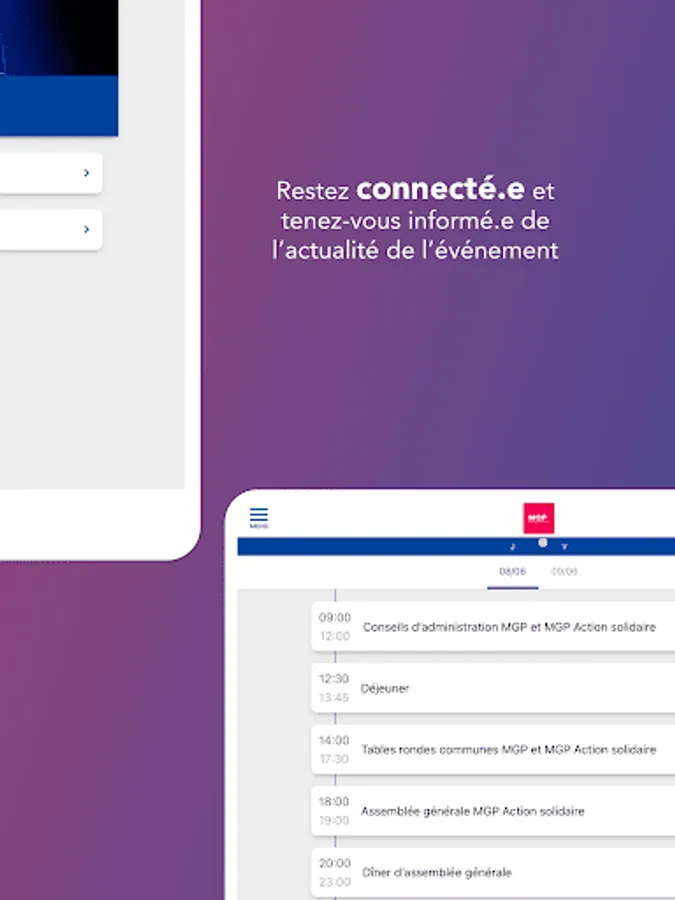This screenshot has width=675, height=900.
Task: Tap the red MGP logo
Action: [x=538, y=518]
